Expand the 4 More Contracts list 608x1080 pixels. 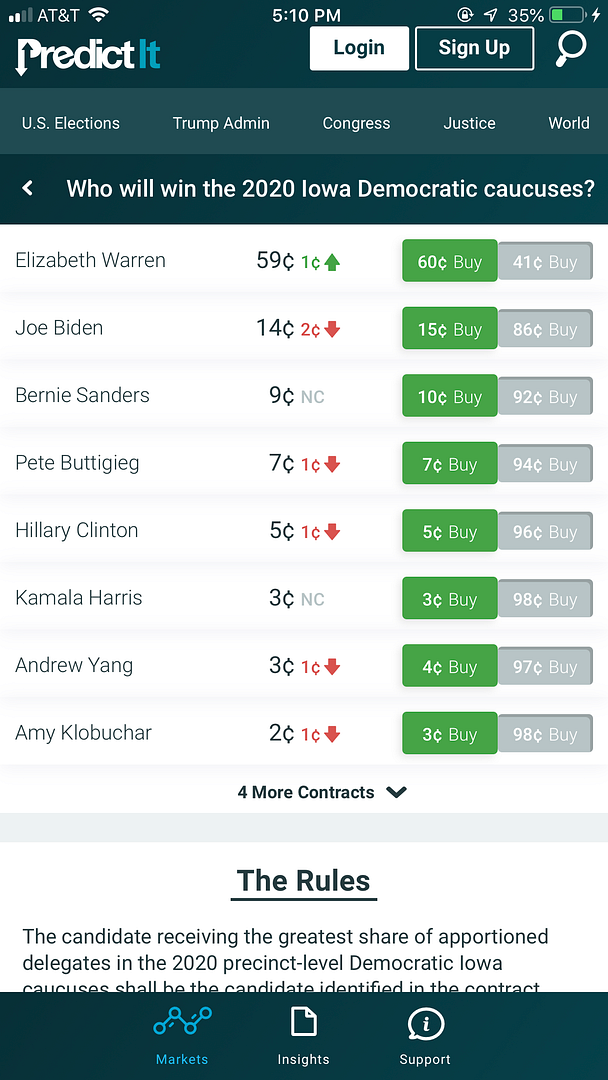[321, 792]
